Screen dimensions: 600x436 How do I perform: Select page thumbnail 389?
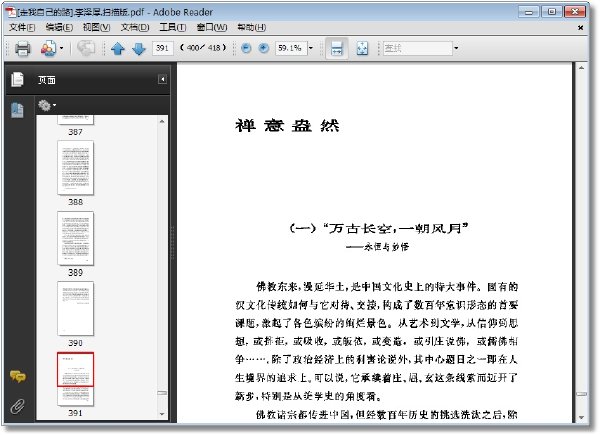[75, 238]
